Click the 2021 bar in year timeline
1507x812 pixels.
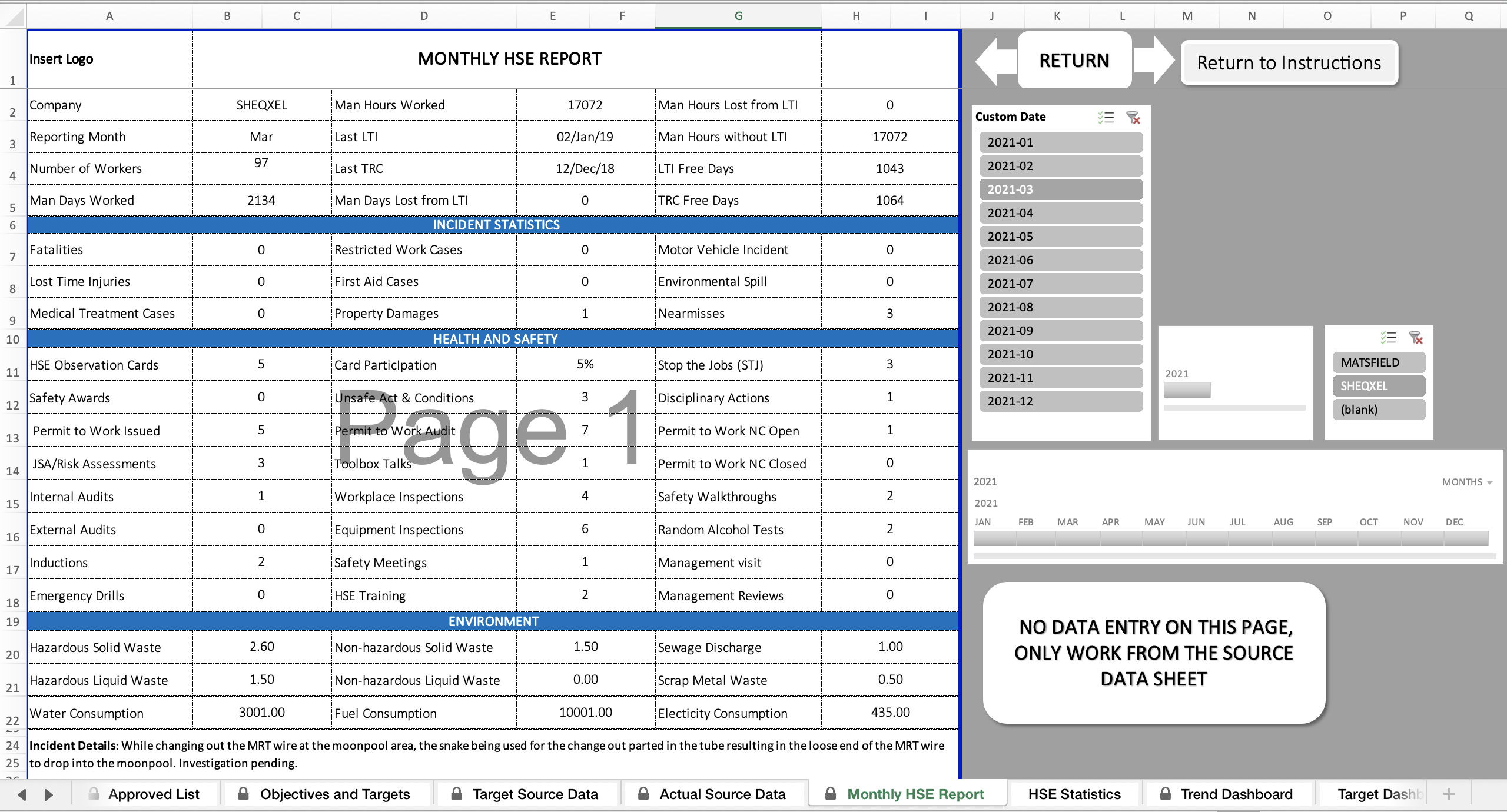click(1188, 390)
